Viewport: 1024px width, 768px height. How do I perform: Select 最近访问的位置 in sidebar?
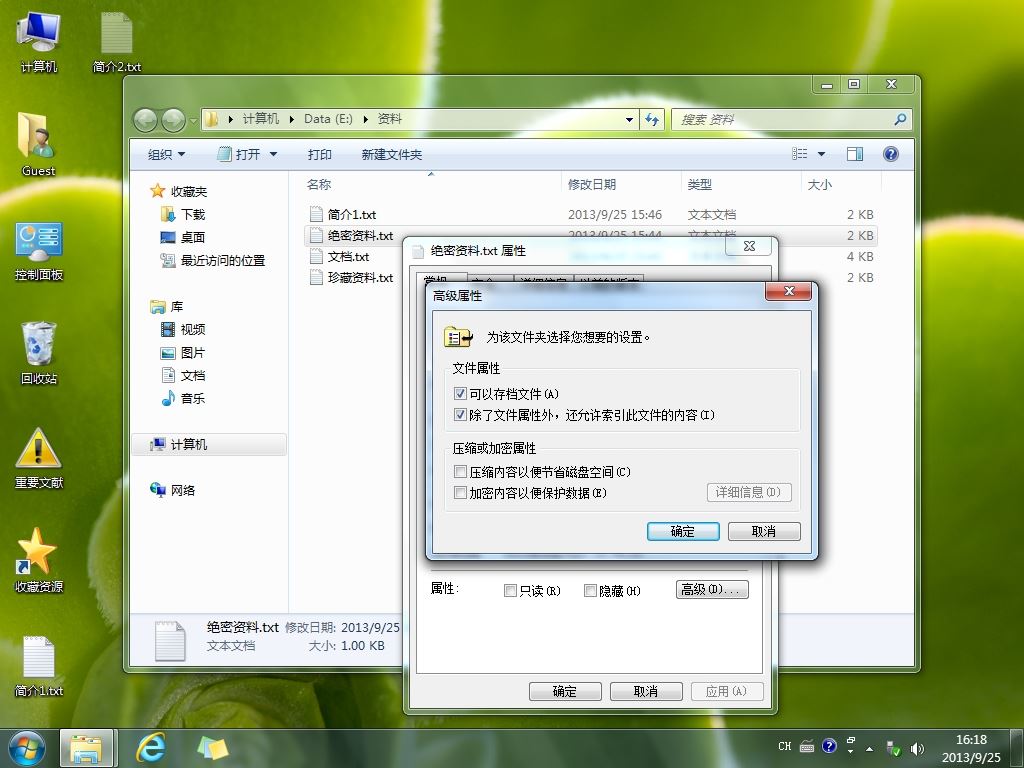point(213,261)
